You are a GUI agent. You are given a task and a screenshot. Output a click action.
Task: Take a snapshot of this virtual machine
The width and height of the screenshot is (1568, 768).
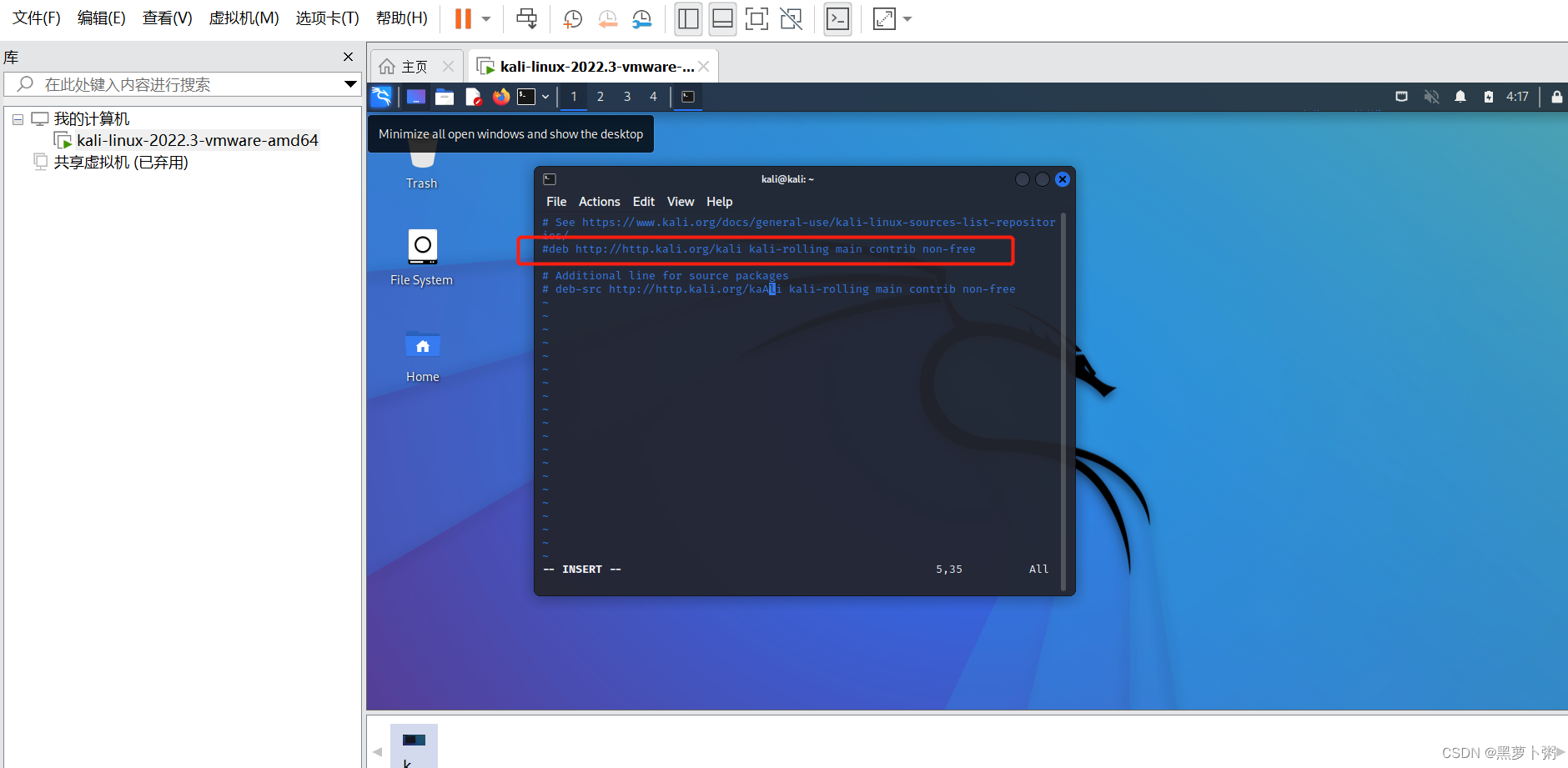coord(573,18)
